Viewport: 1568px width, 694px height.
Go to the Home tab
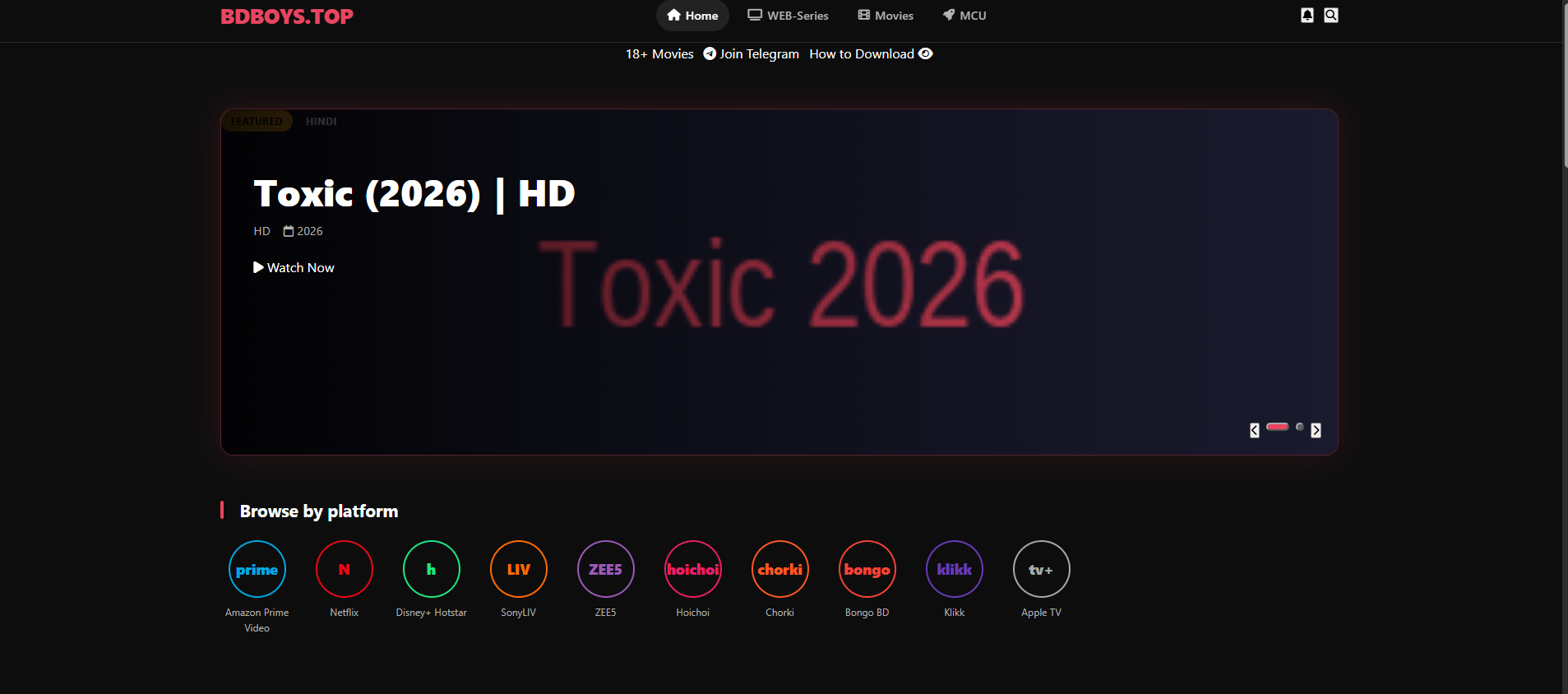(692, 16)
